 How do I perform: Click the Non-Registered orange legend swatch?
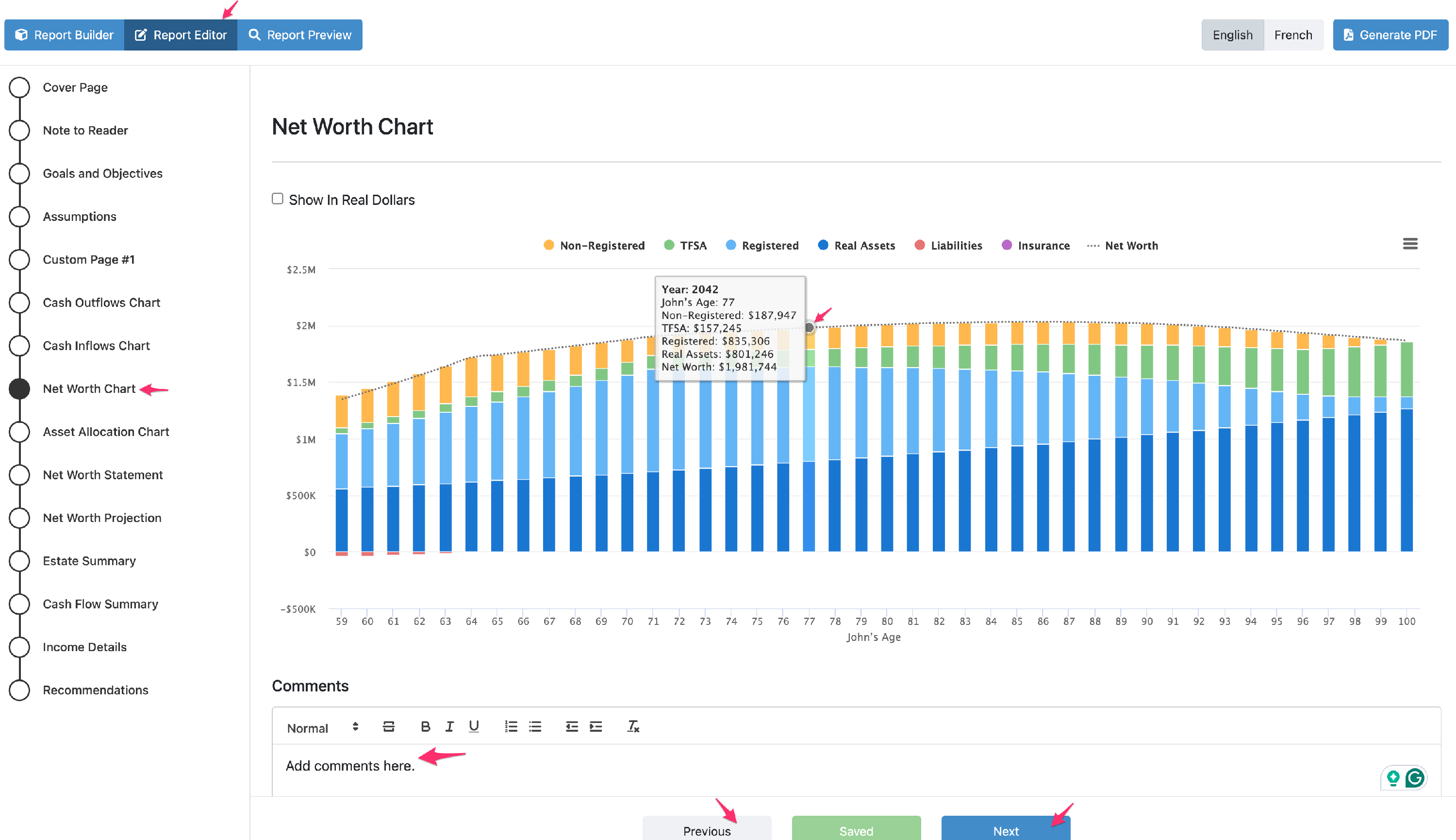(548, 245)
